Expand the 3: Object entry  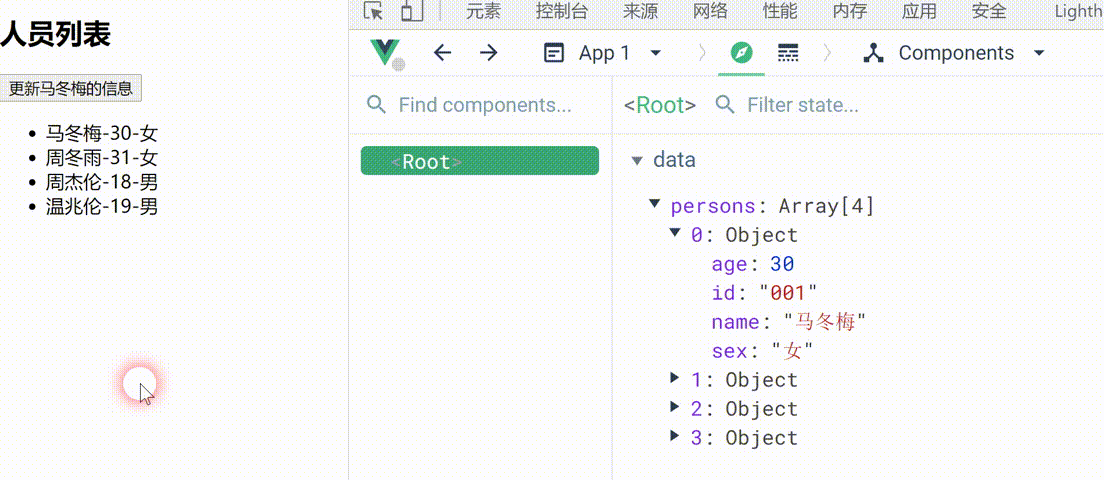(x=675, y=436)
